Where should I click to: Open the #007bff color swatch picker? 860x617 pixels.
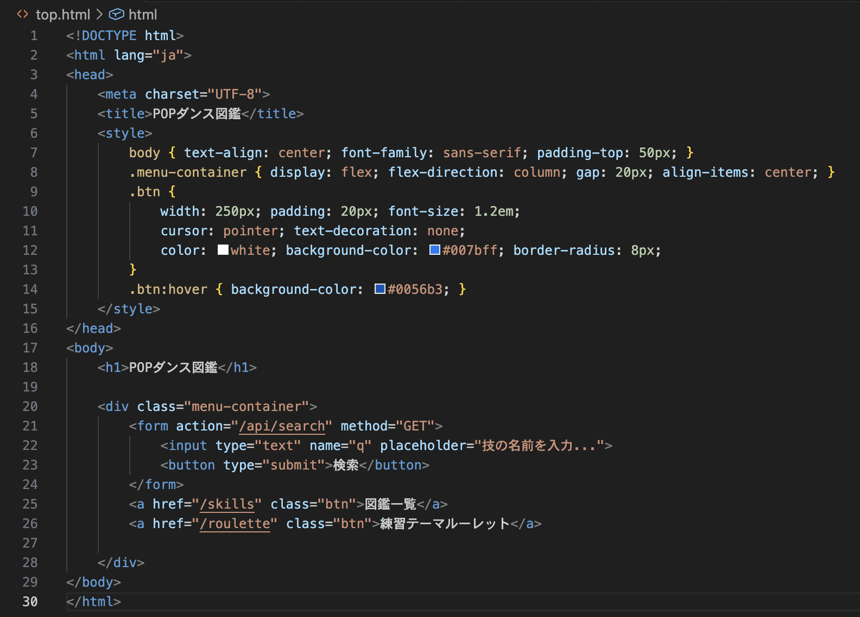pyautogui.click(x=433, y=250)
